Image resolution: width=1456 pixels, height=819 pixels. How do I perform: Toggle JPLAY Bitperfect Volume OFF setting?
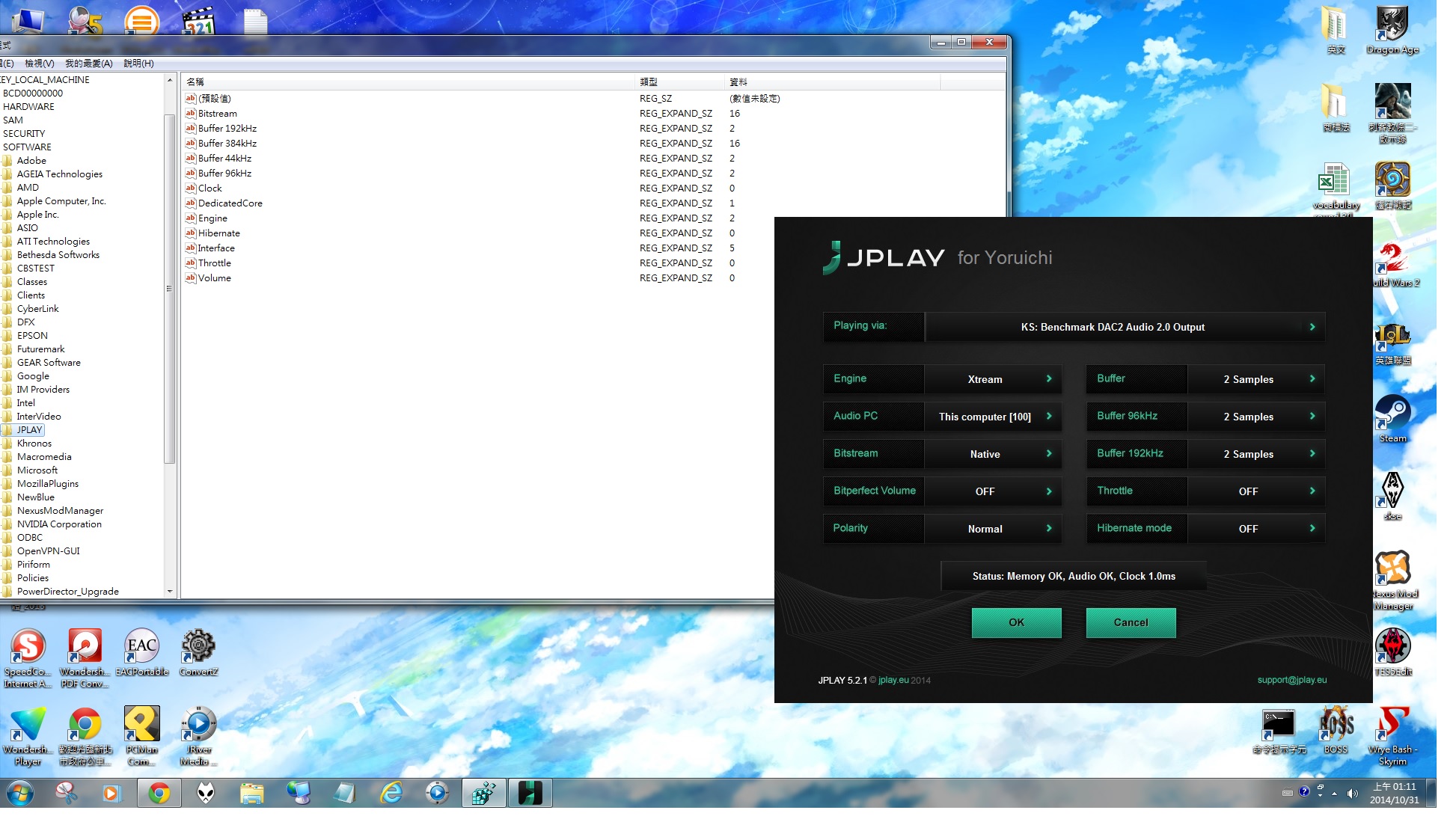[993, 491]
